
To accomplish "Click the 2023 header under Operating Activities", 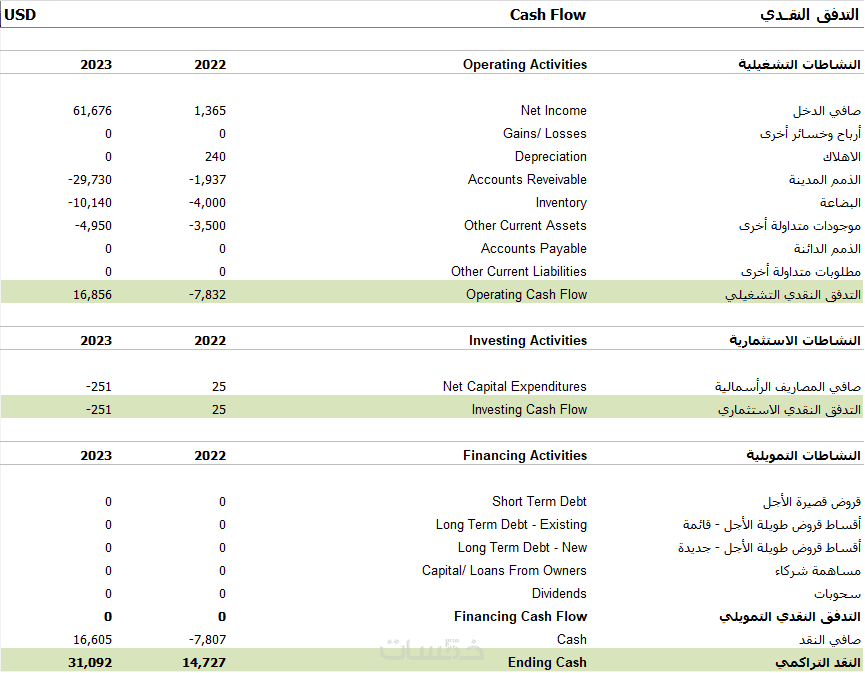I will point(96,65).
